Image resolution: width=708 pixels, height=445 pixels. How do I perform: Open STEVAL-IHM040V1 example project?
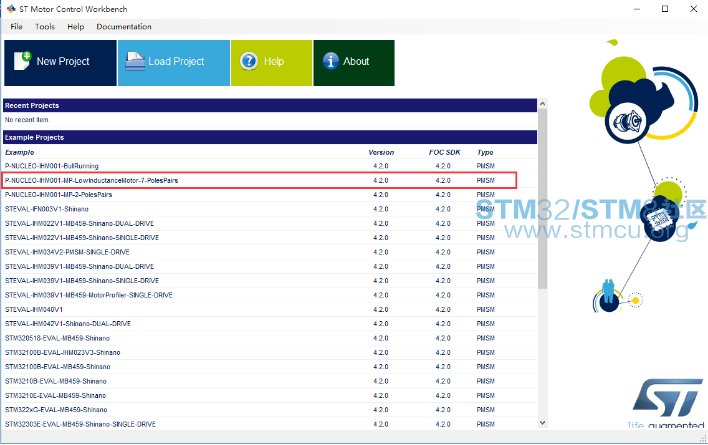34,309
